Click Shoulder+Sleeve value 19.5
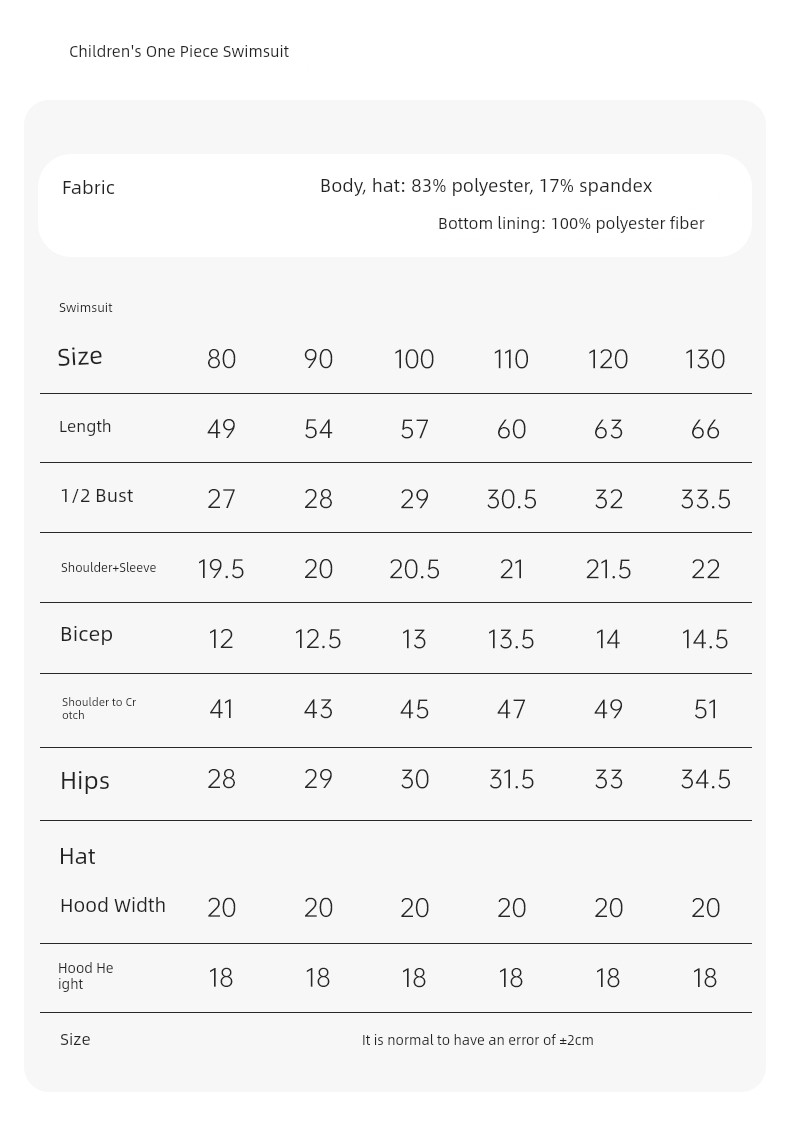Image resolution: width=790 pixels, height=1125 pixels. click(x=221, y=569)
